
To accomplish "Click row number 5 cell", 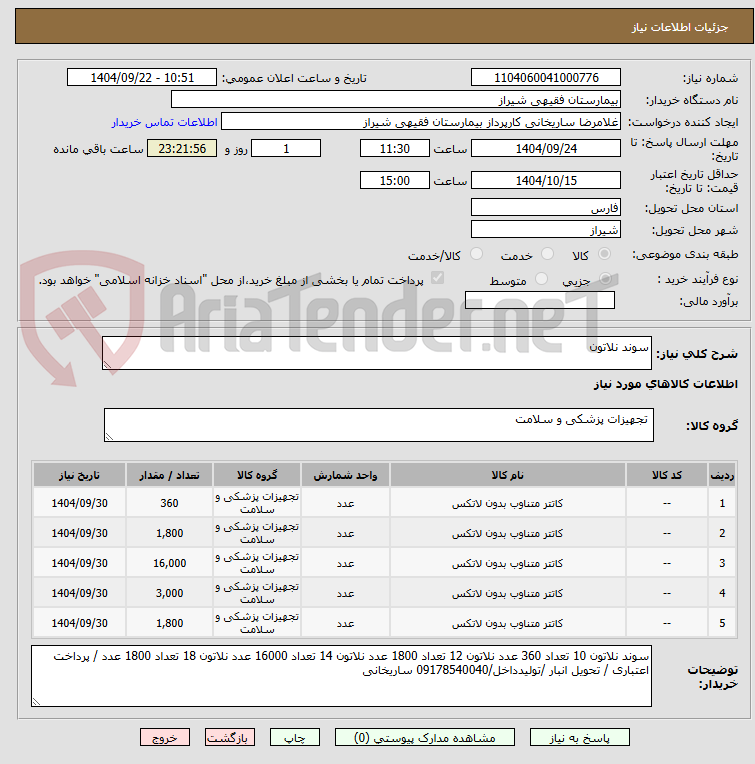I will 722,623.
